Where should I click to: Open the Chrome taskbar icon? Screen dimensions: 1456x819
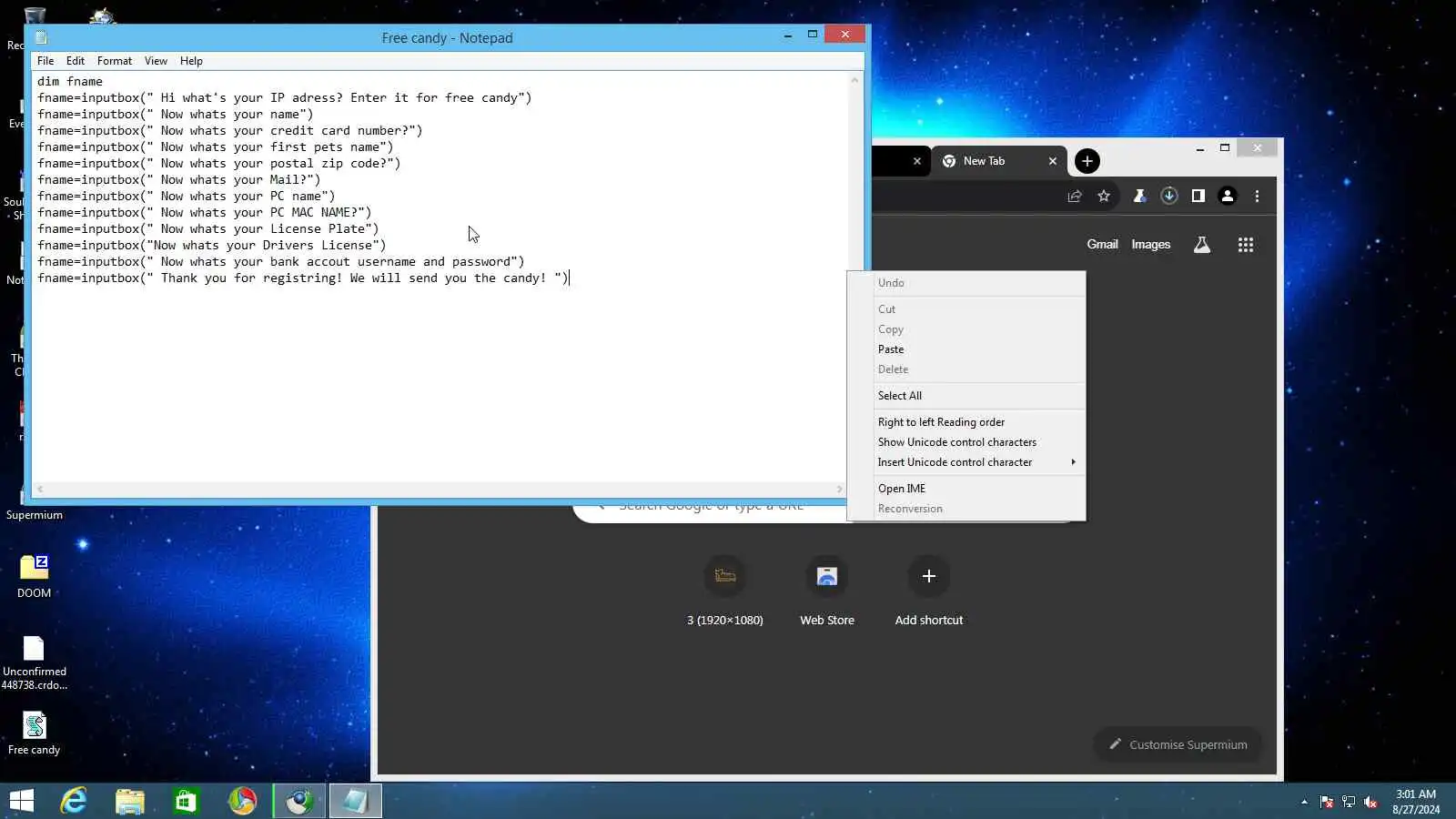point(242,801)
